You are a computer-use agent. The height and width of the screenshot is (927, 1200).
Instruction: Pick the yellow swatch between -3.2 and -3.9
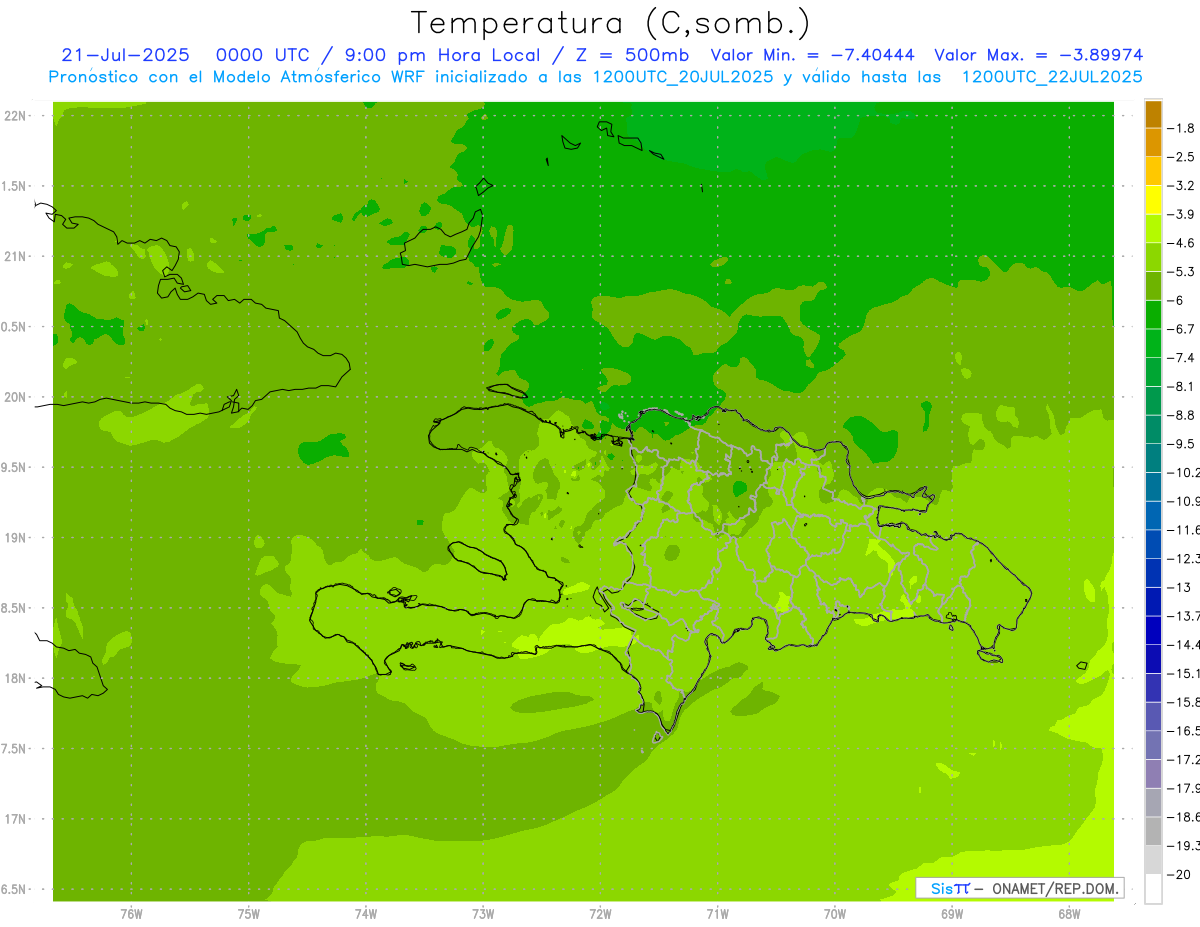point(1153,200)
